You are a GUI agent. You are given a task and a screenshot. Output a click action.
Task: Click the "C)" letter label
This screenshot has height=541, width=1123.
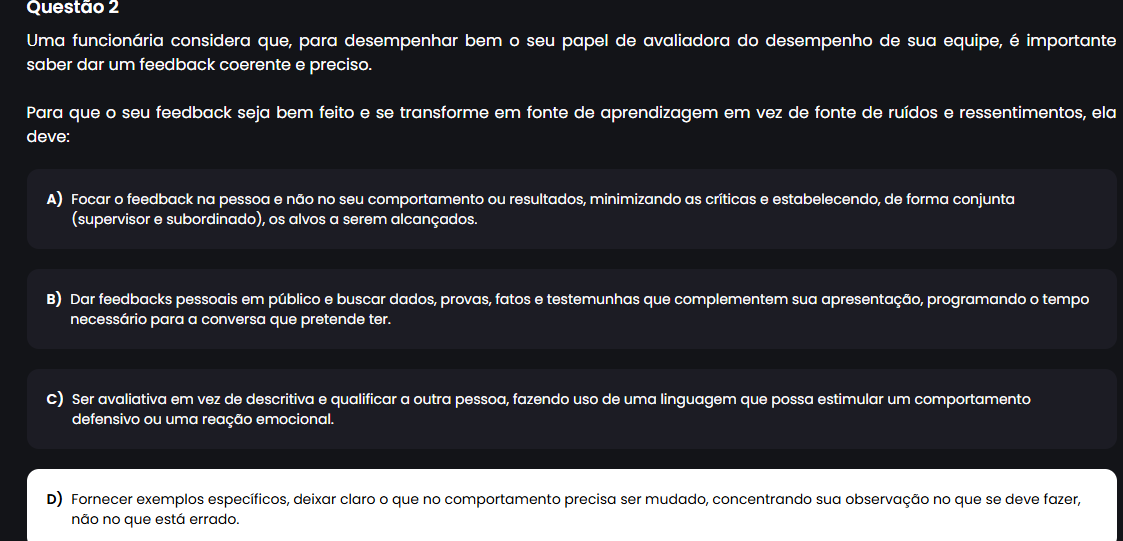pos(55,399)
